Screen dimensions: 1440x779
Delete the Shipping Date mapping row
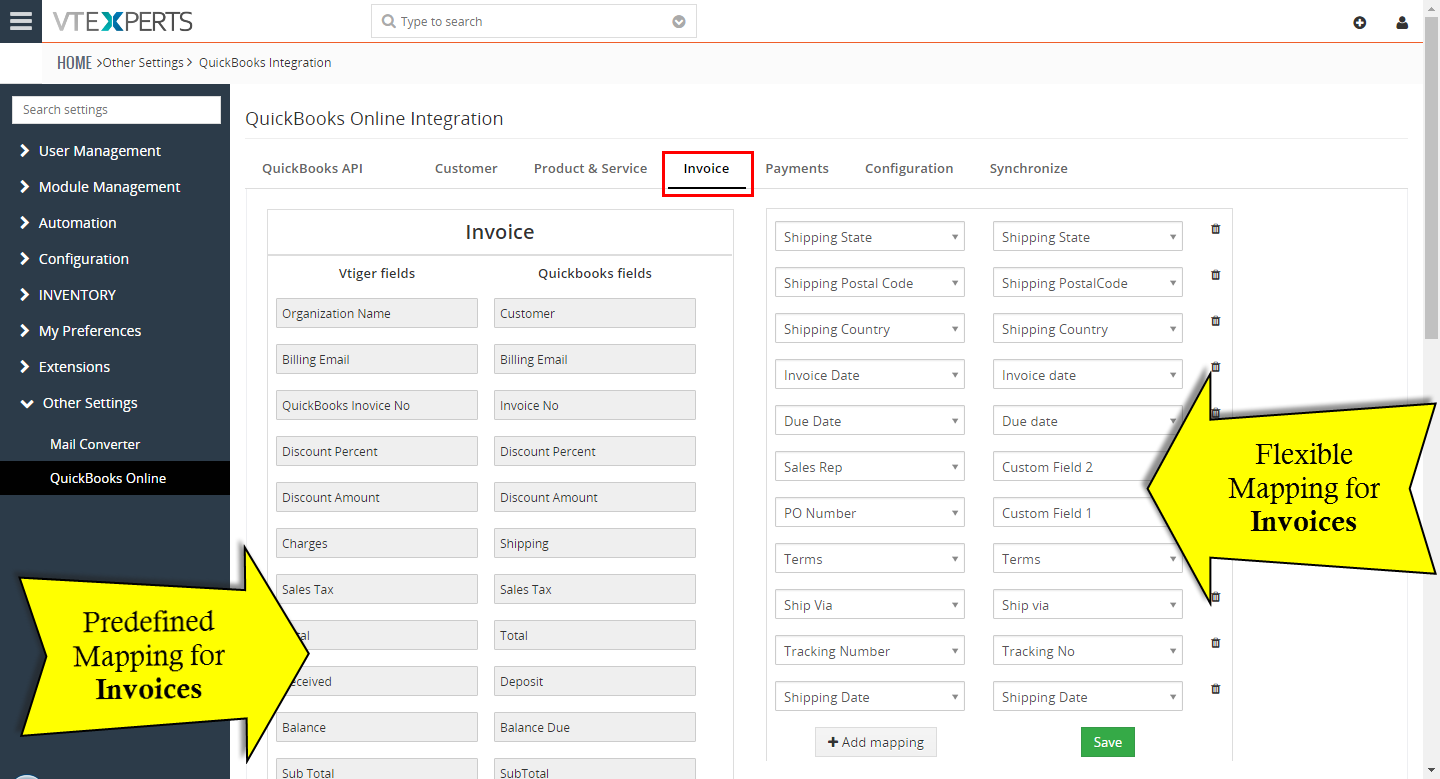(1216, 689)
